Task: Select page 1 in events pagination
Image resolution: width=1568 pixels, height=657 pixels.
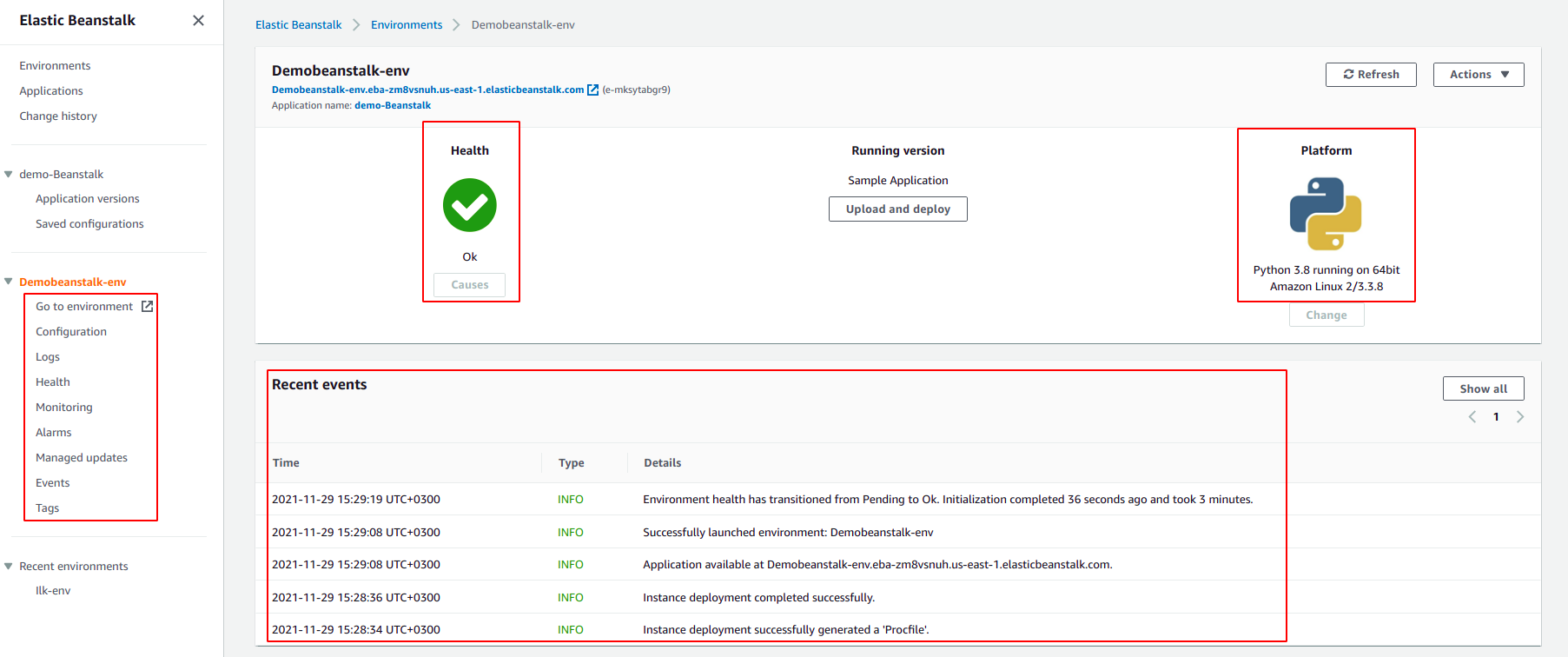Action: coord(1496,417)
